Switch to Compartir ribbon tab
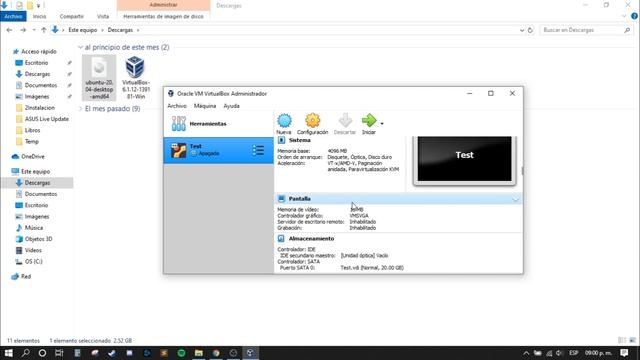This screenshot has height=360, width=640. click(71, 16)
